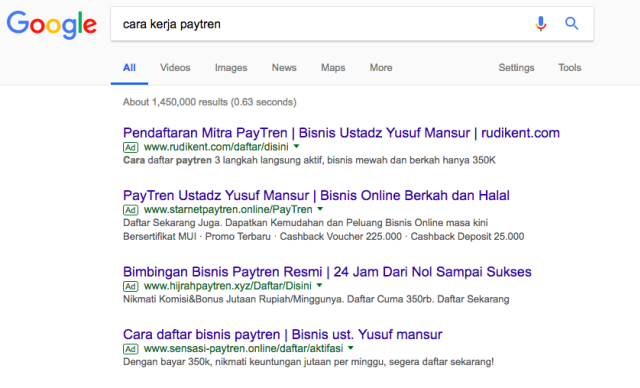The width and height of the screenshot is (640, 388).
Task: Open 'PayTren Ustadz Yusuf Mansur' ad title
Action: click(316, 195)
